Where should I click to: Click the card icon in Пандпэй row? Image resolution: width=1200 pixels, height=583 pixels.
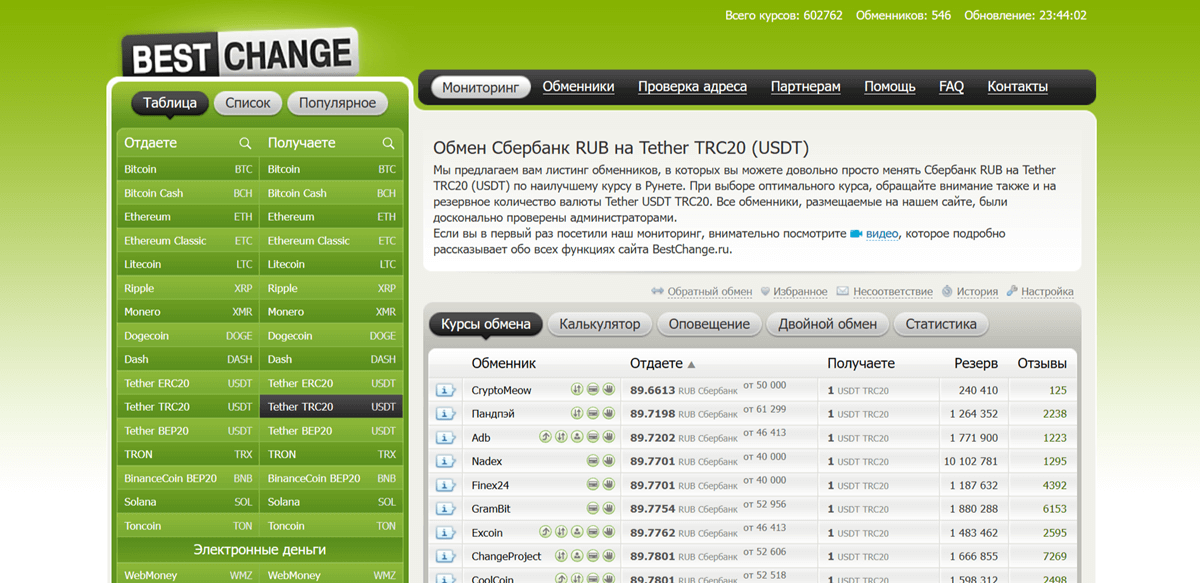(593, 413)
